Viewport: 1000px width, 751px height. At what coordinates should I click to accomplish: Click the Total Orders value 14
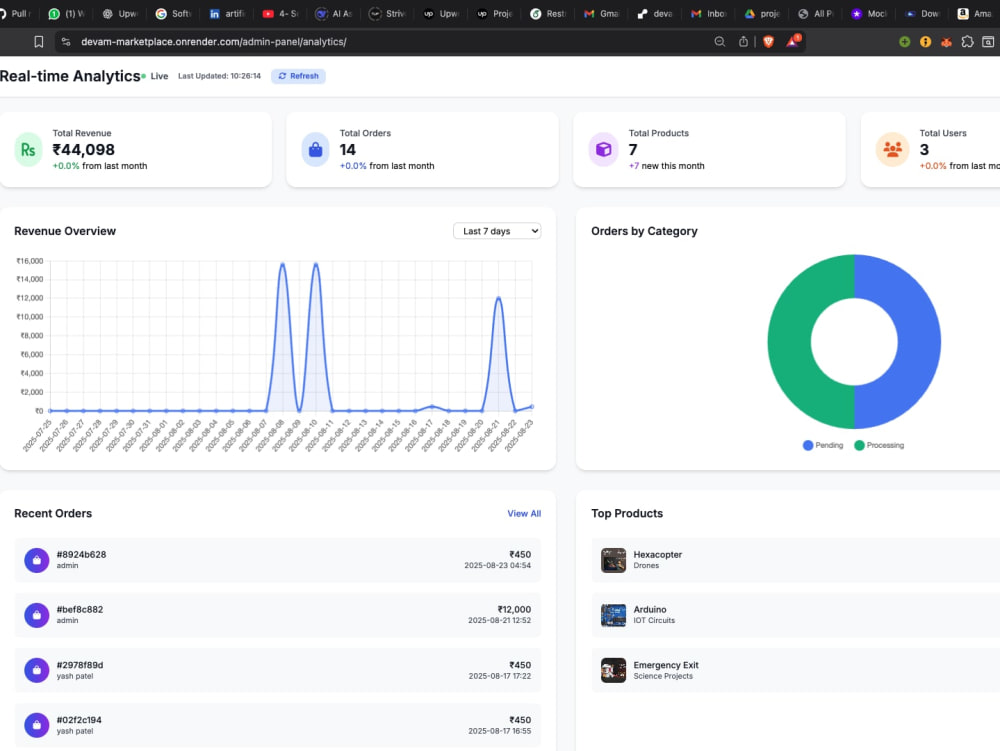tap(348, 150)
